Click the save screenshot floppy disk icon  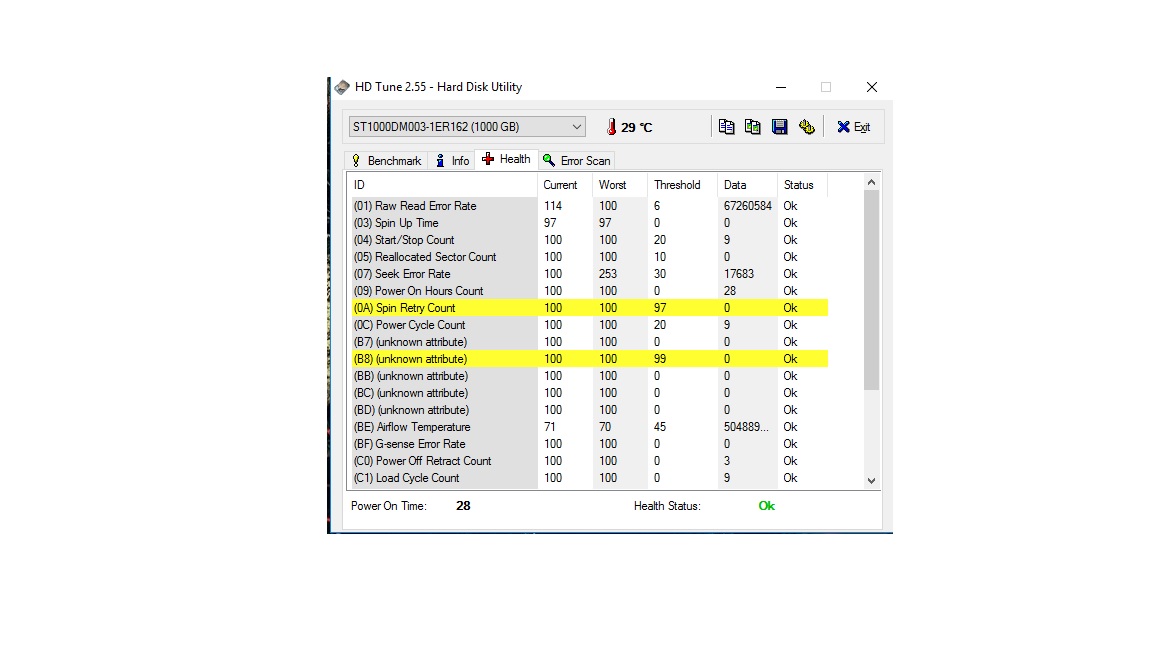click(x=780, y=126)
